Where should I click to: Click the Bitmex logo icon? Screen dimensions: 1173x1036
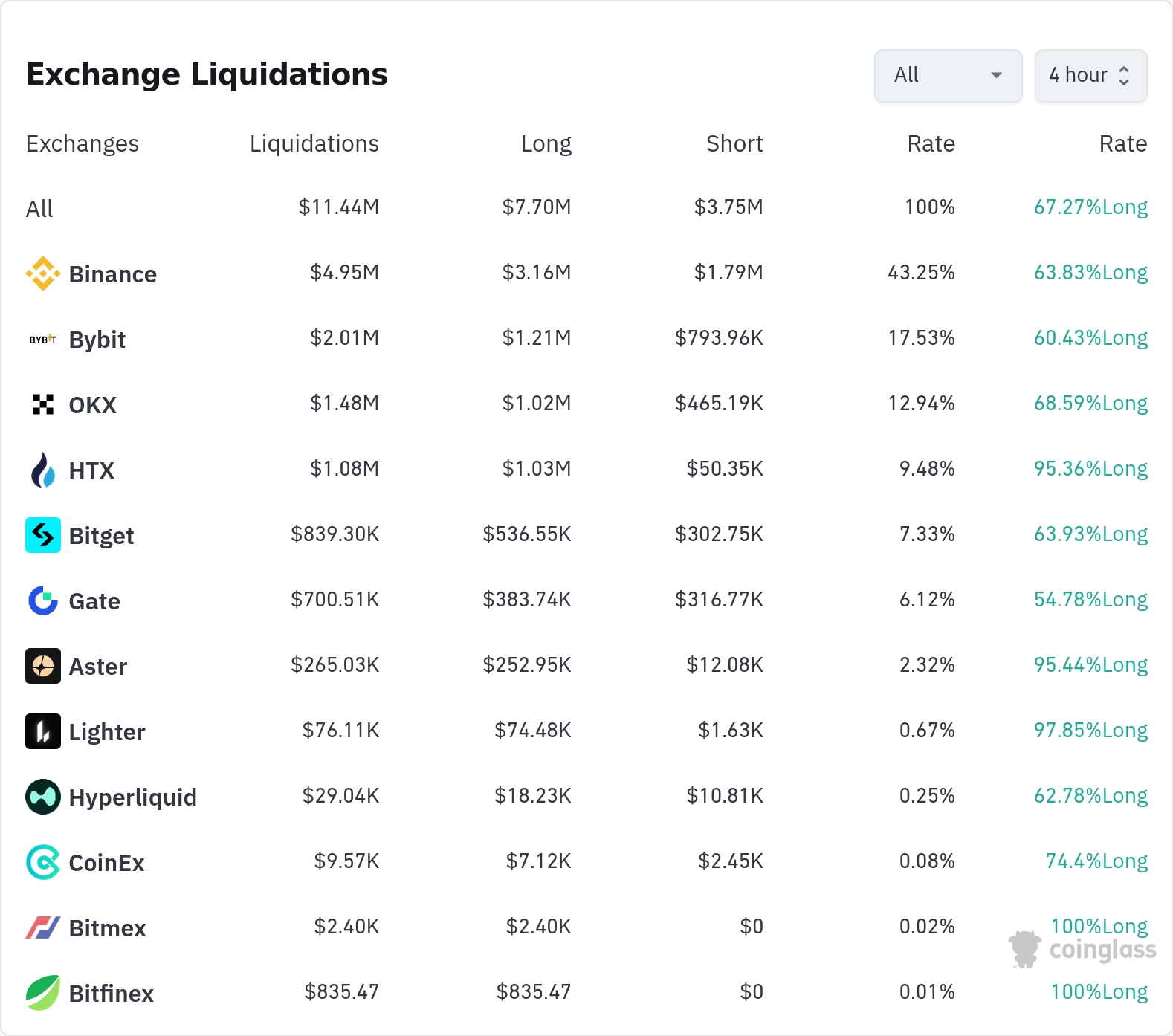[43, 927]
